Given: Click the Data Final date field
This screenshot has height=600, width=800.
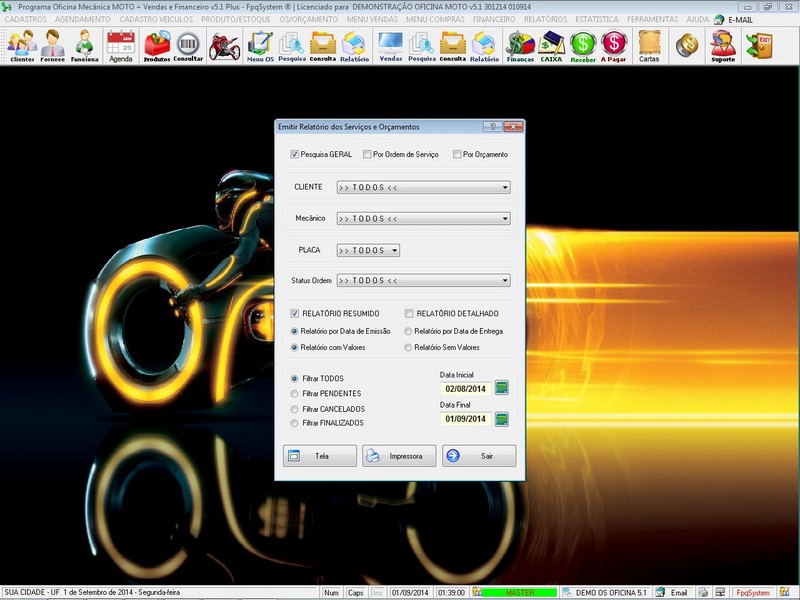Looking at the screenshot, I should point(466,419).
